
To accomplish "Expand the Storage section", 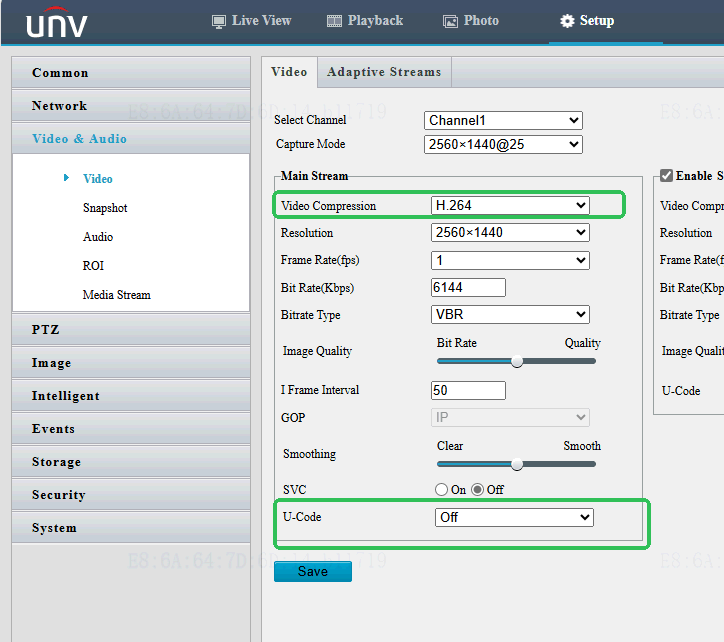I will coord(131,462).
